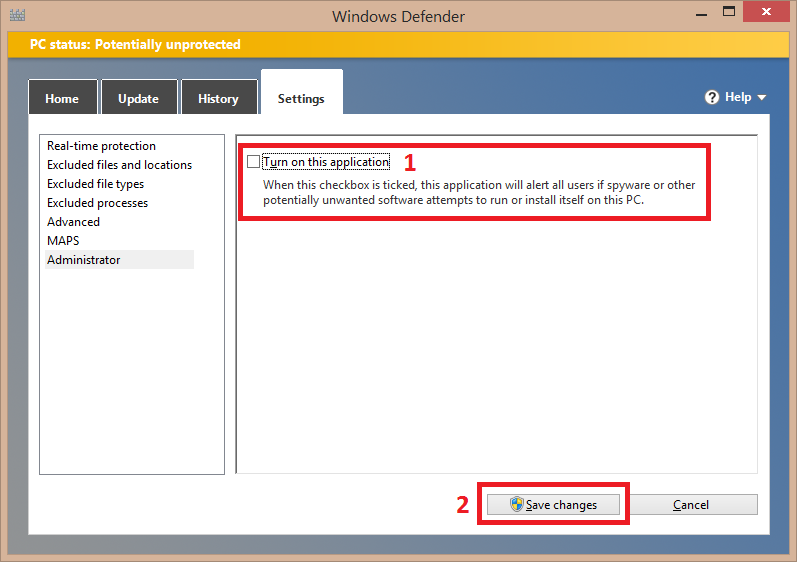Image resolution: width=797 pixels, height=562 pixels.
Task: Close the Windows Defender window
Action: pyautogui.click(x=767, y=12)
